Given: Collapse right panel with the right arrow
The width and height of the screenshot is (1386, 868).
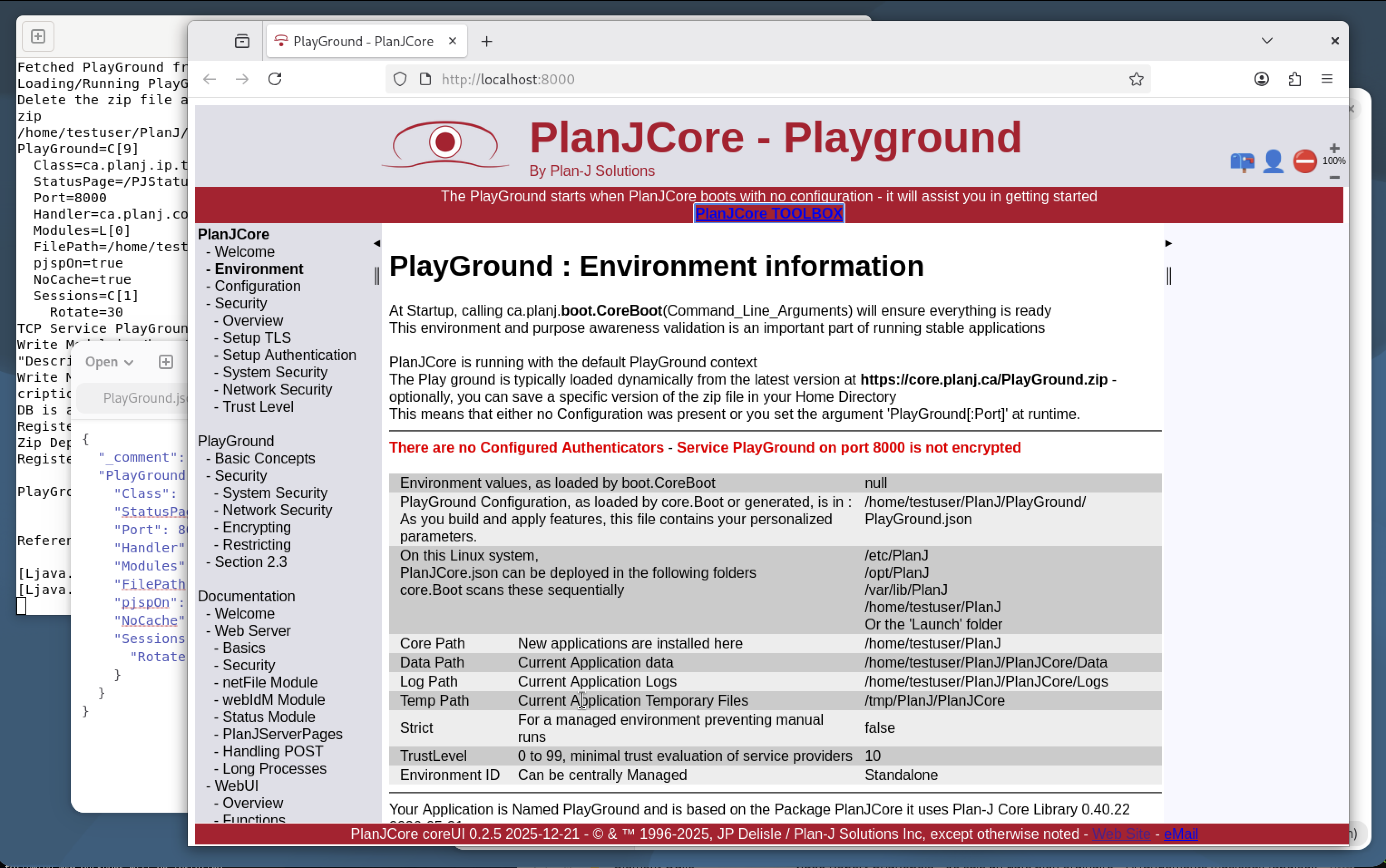Looking at the screenshot, I should (x=1168, y=244).
